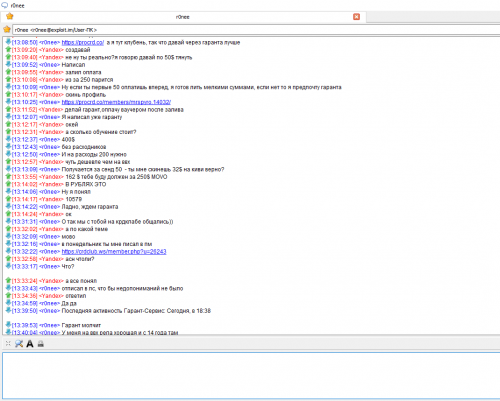Open the procrd.co members mrspyro.14032 link
The image size is (500, 401).
[x=116, y=102]
